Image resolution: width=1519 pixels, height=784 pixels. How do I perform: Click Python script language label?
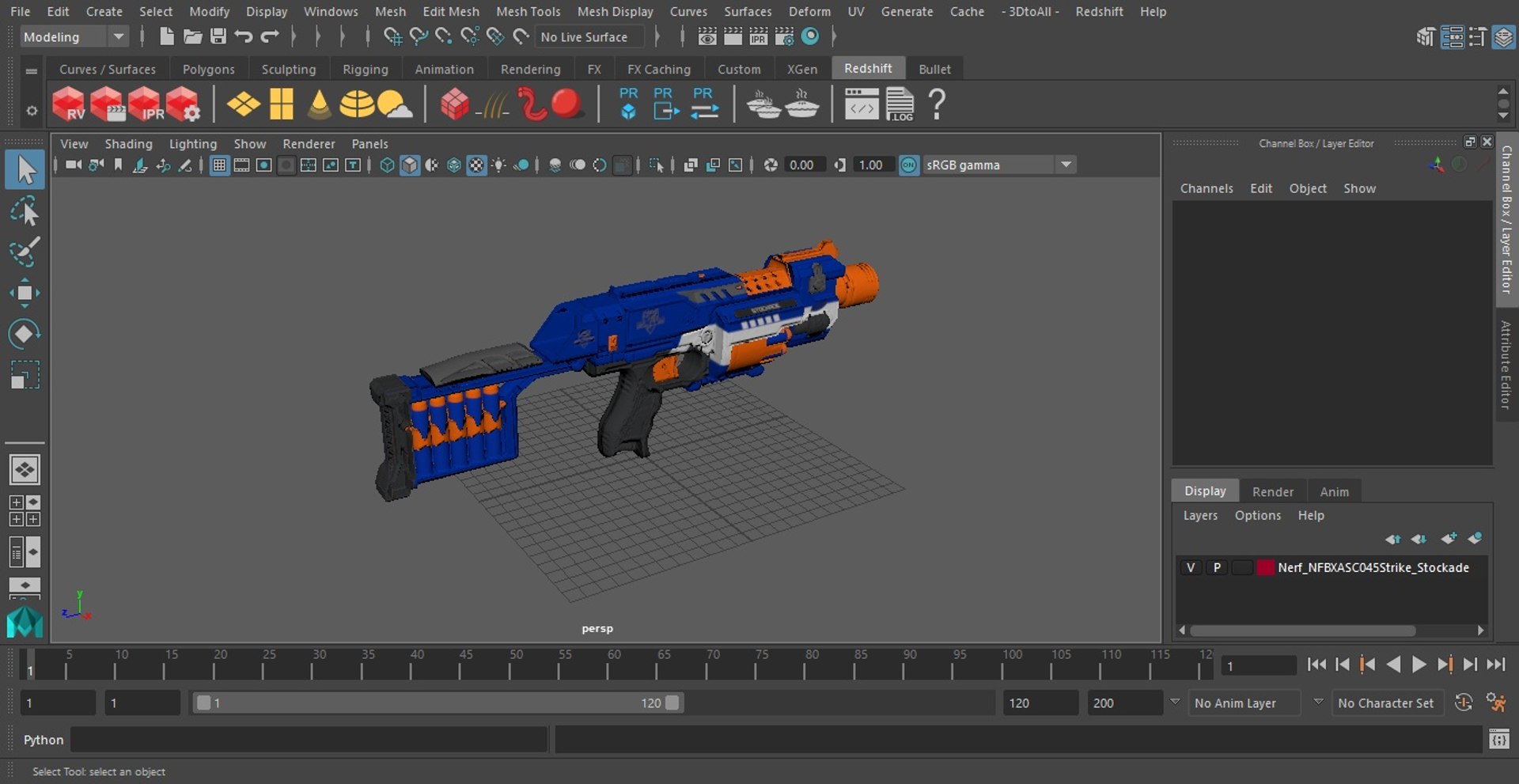coord(43,740)
